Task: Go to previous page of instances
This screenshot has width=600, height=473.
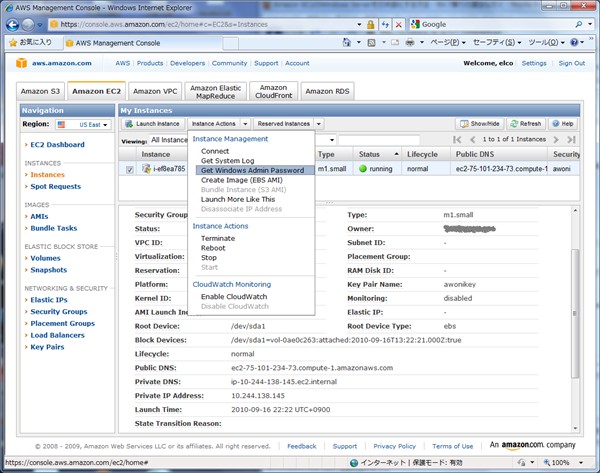Action: point(473,140)
